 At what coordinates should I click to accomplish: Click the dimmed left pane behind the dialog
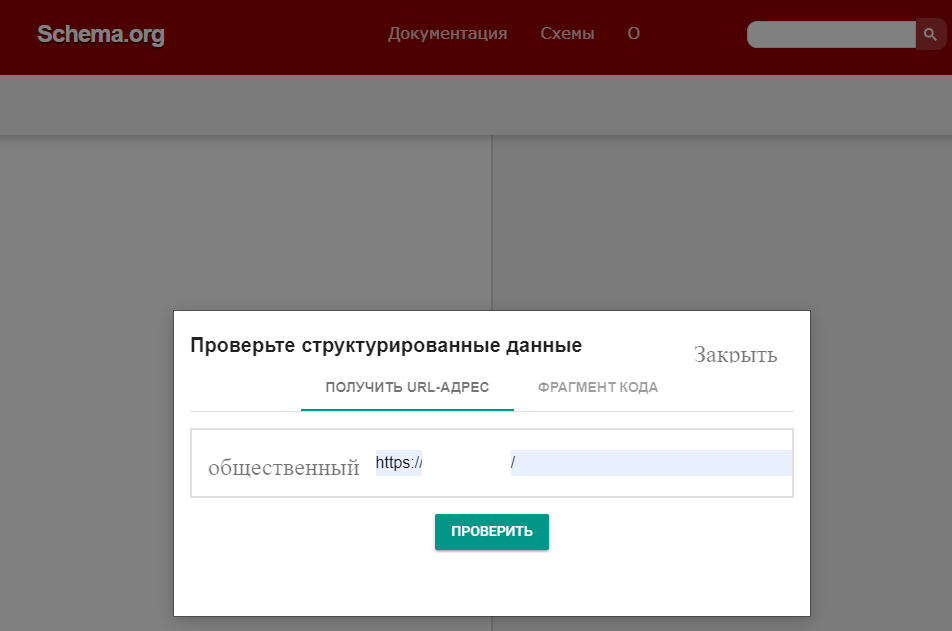click(x=240, y=230)
